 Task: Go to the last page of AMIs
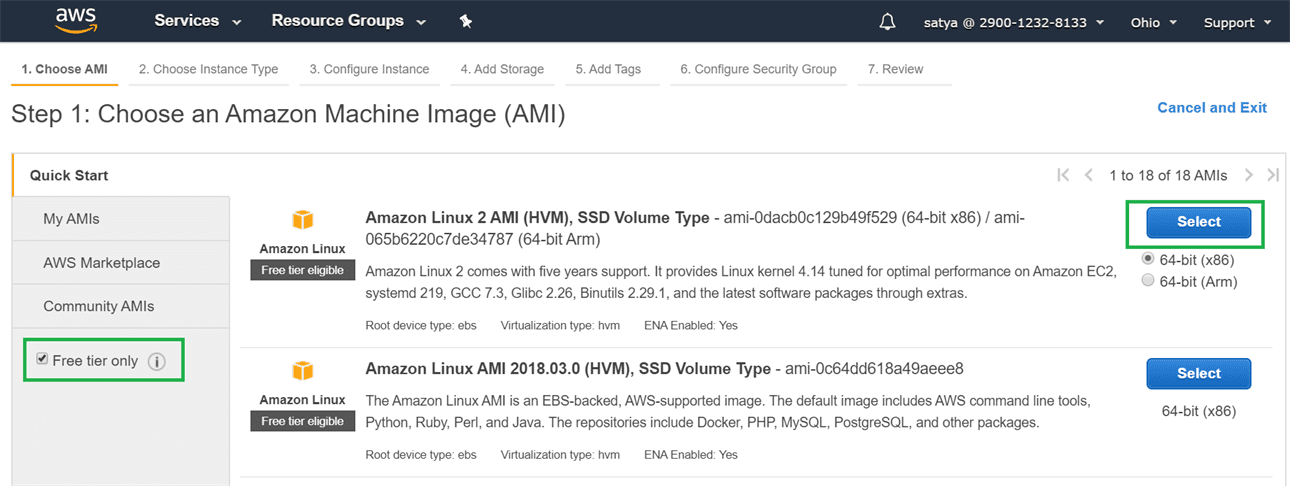(1272, 175)
